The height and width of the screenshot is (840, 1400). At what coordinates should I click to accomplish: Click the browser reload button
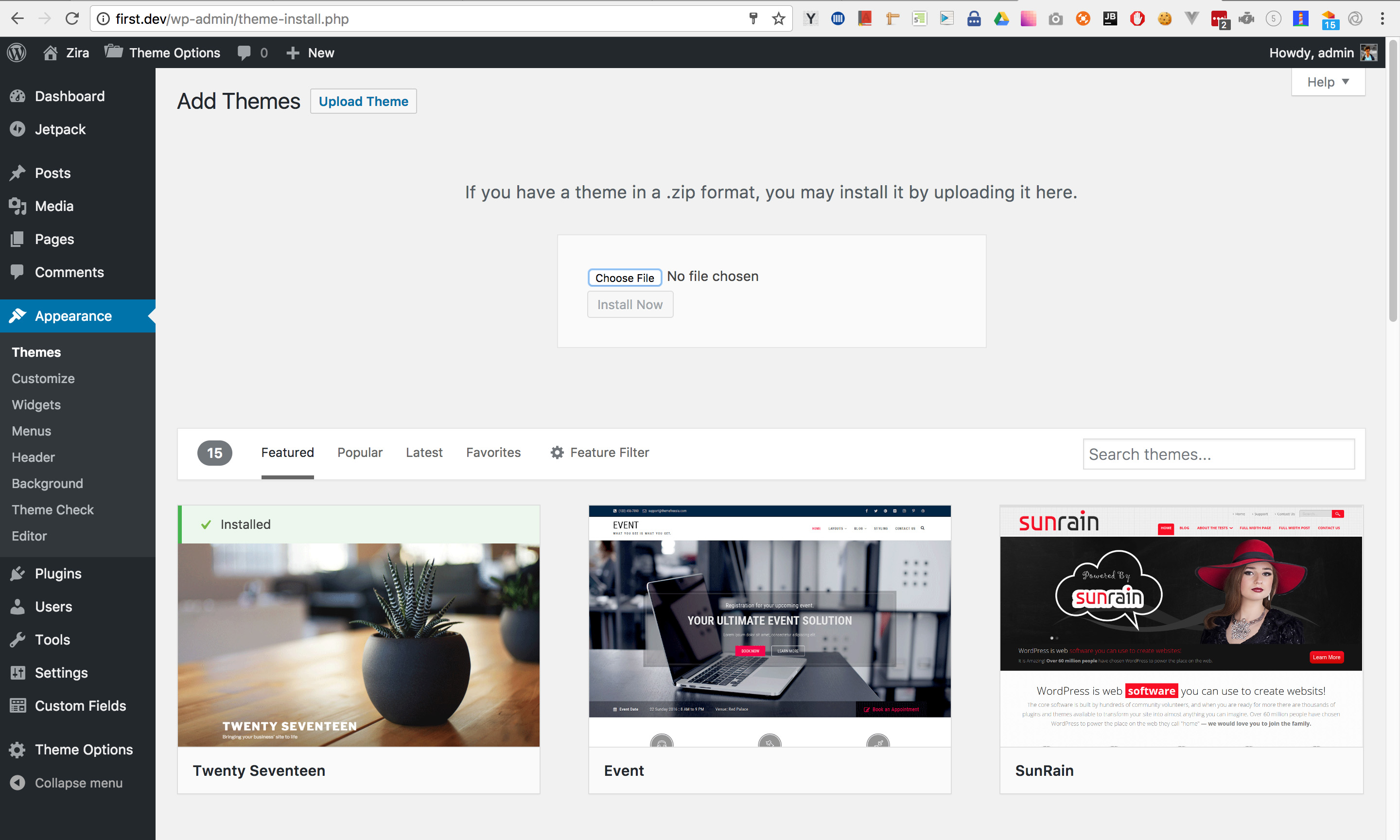click(x=72, y=18)
